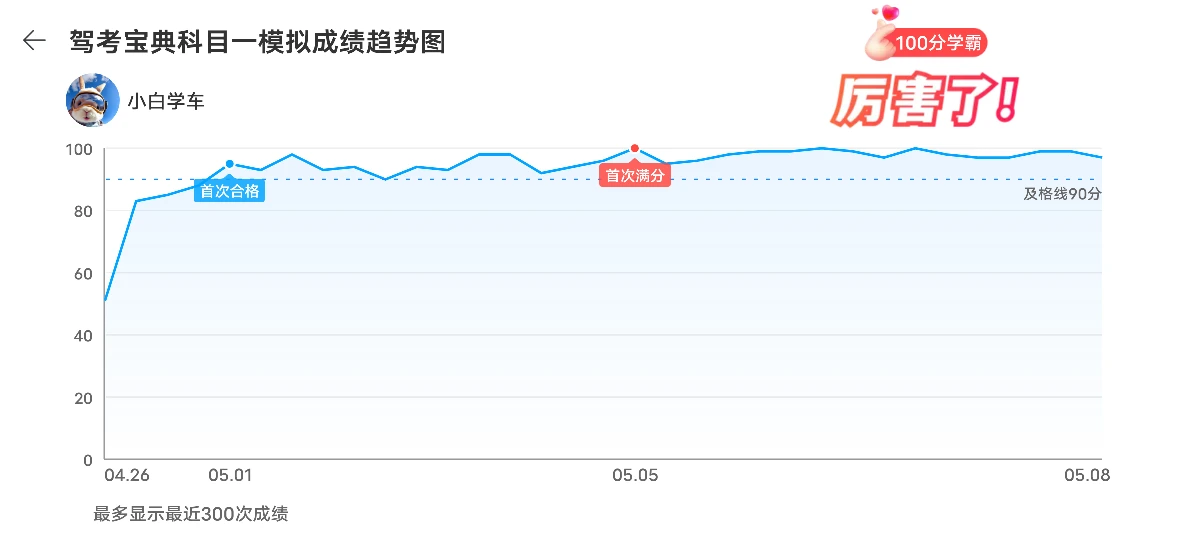This screenshot has height=540, width=1200.
Task: Click the 最多显示最近300次成绩 note
Action: (191, 514)
